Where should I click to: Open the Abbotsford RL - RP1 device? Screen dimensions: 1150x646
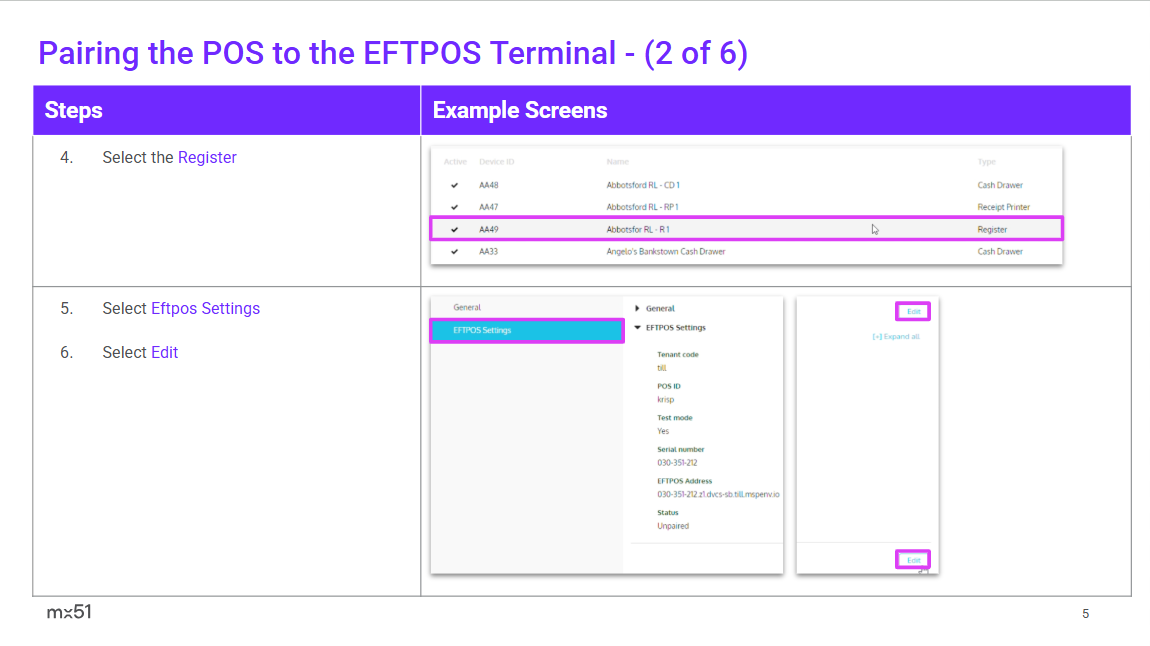[642, 207]
